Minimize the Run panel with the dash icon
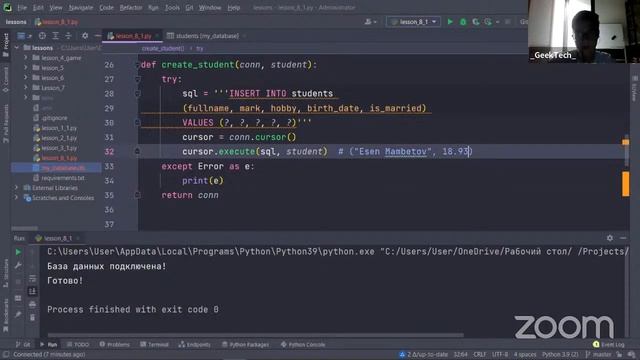Screen dimensions: 640x360 (623, 238)
